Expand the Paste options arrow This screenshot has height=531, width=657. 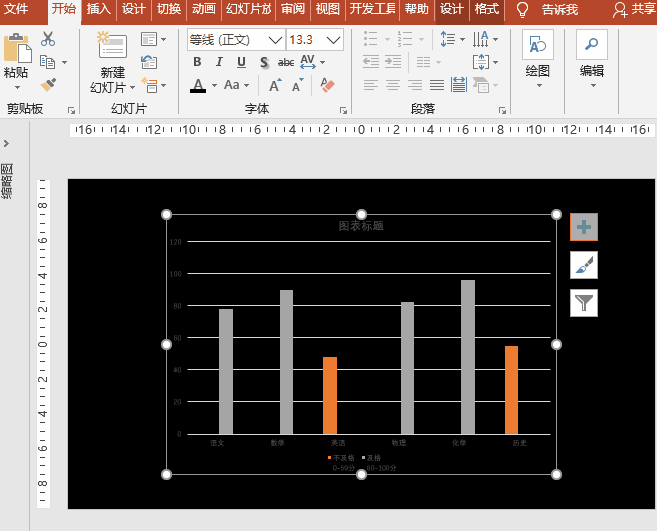(x=17, y=88)
